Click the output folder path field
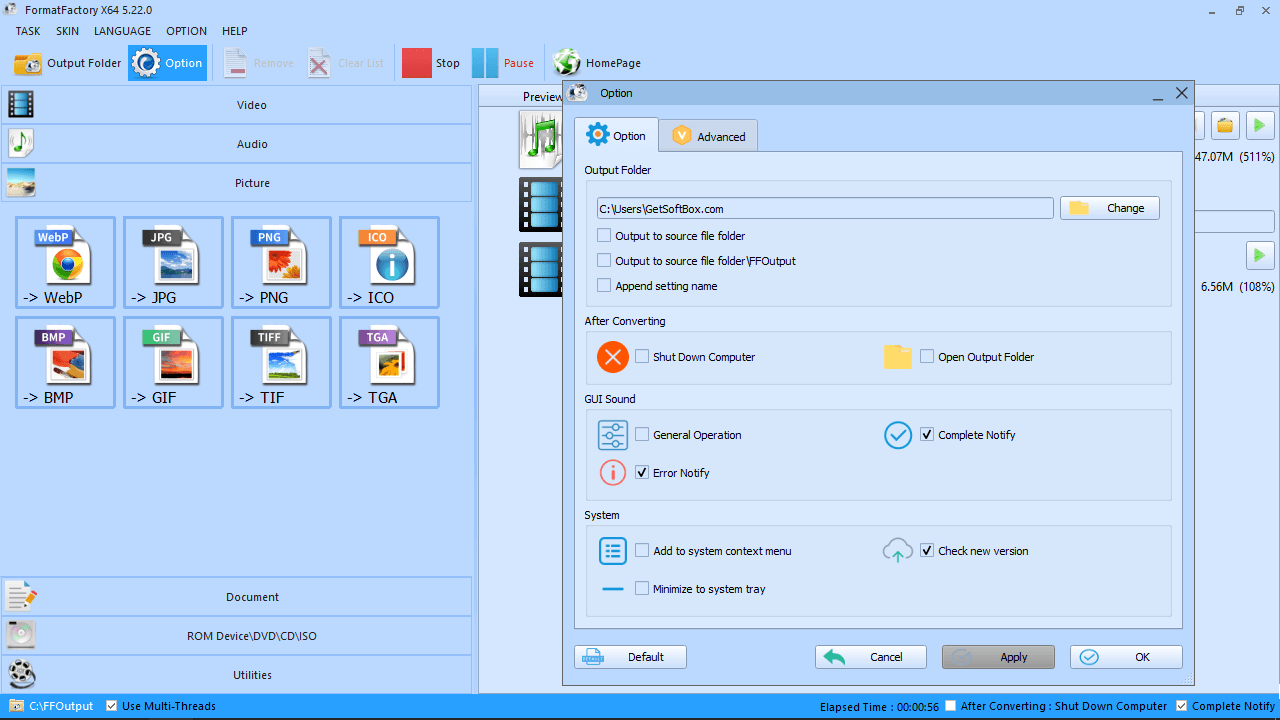This screenshot has width=1280, height=720. click(x=825, y=208)
